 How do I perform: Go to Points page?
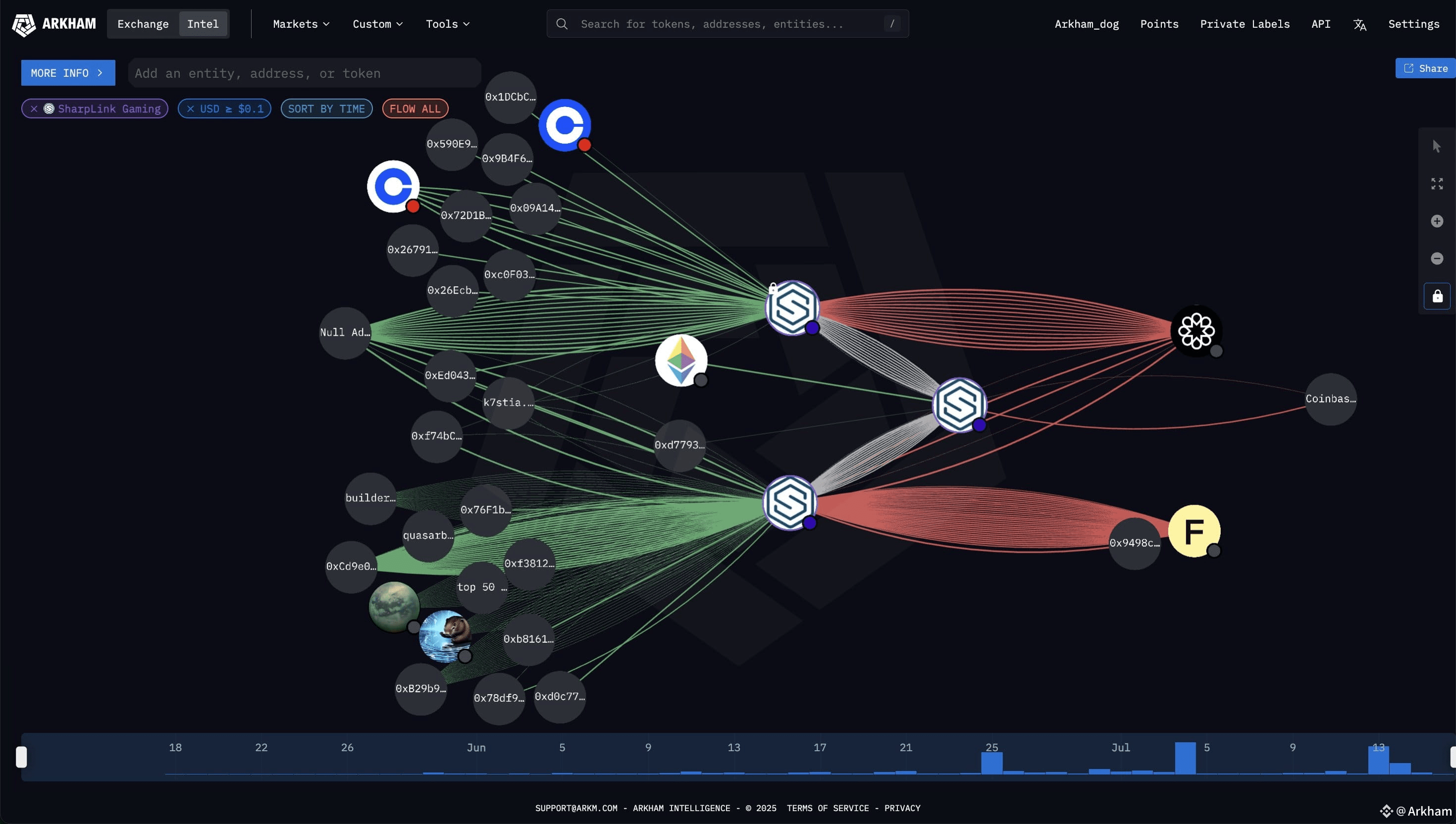(1159, 24)
